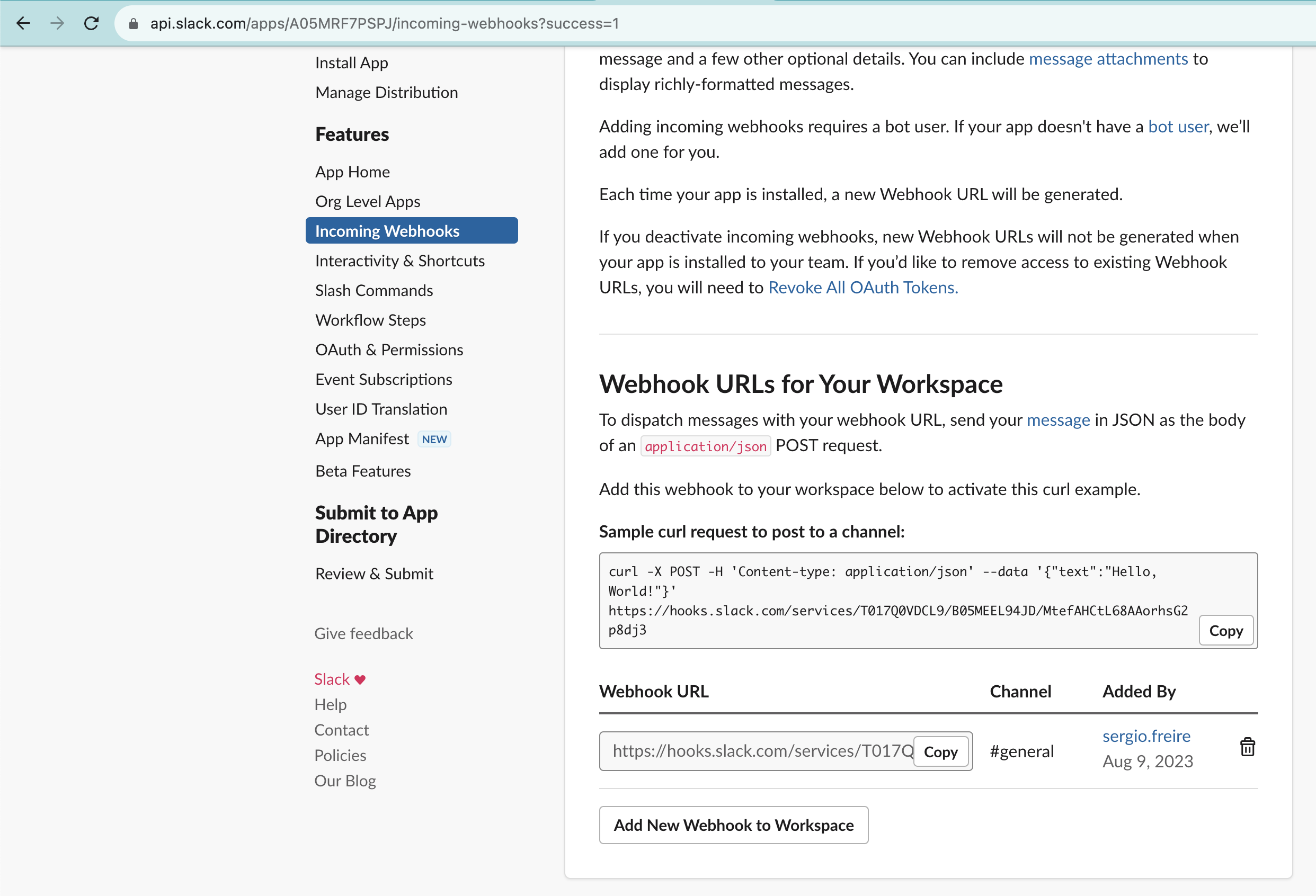Click the NEW badge beside App Manifest
This screenshot has width=1316, height=896.
(x=434, y=439)
